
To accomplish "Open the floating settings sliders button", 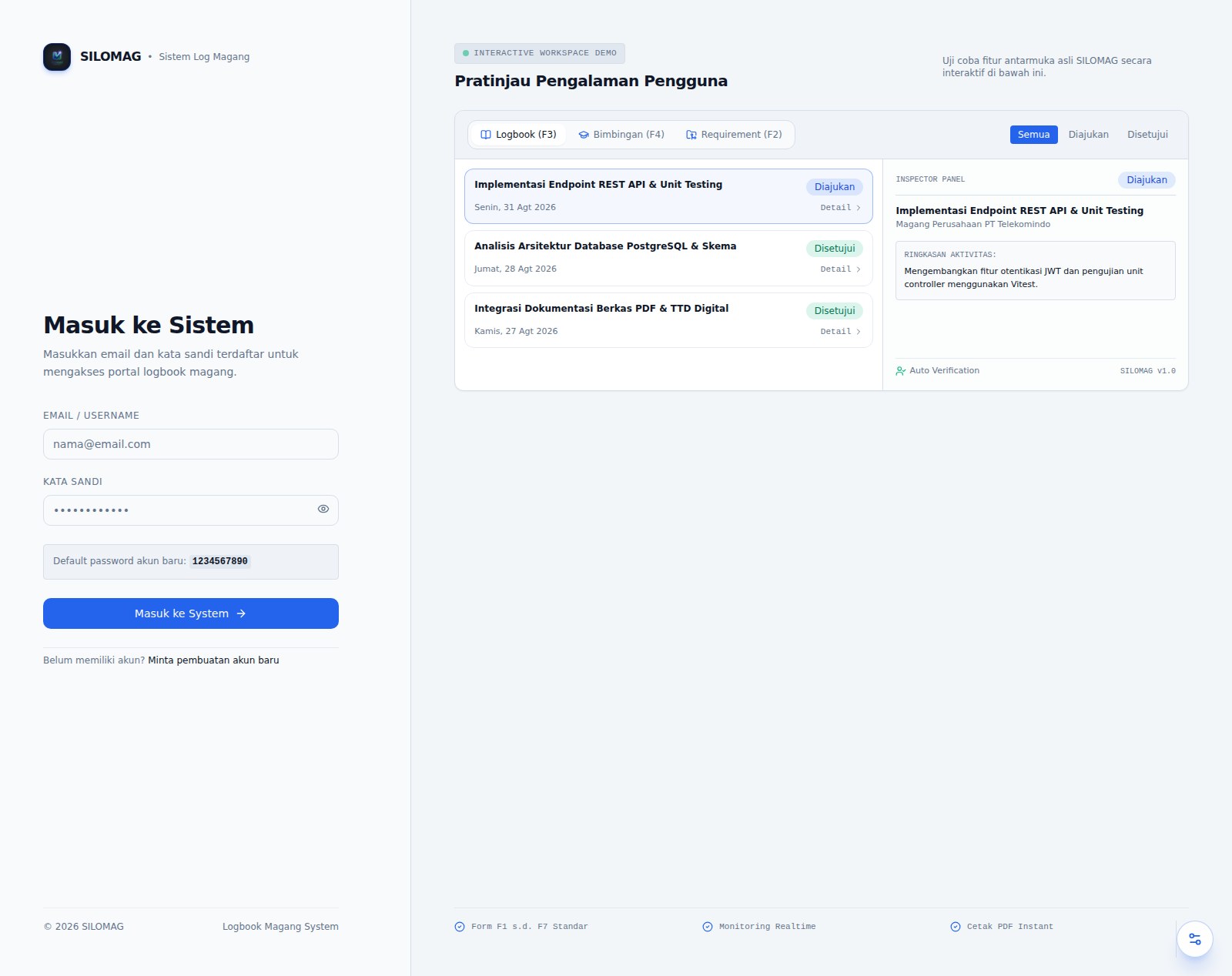I will pos(1195,939).
